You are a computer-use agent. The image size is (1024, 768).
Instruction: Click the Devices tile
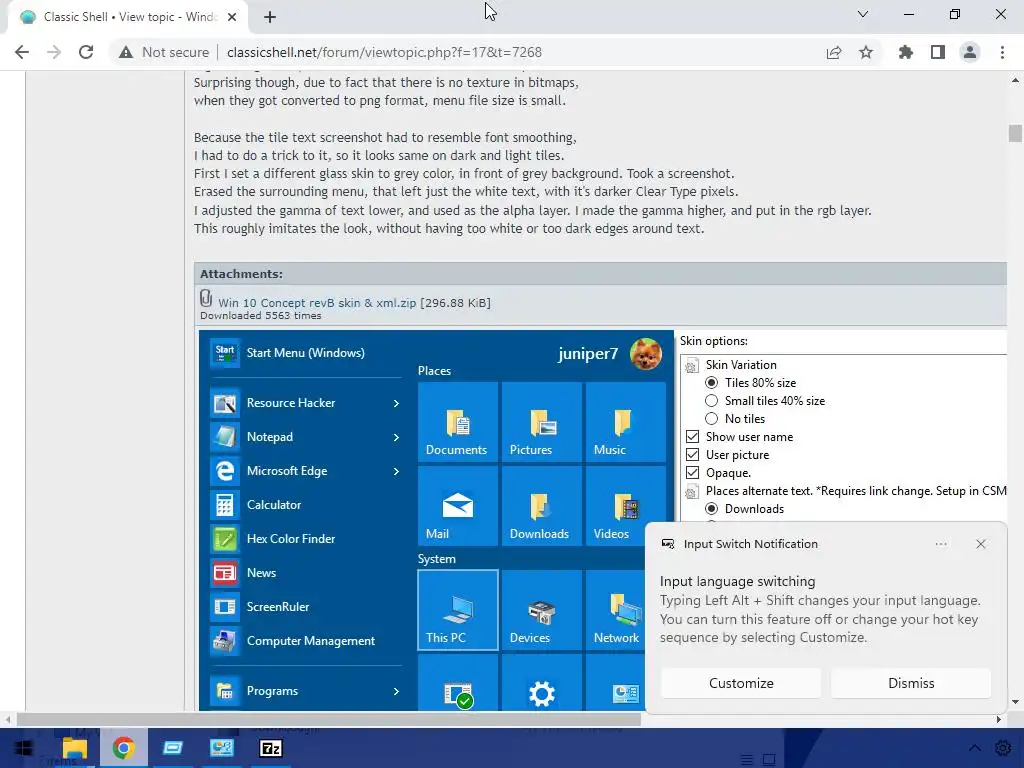[541, 610]
